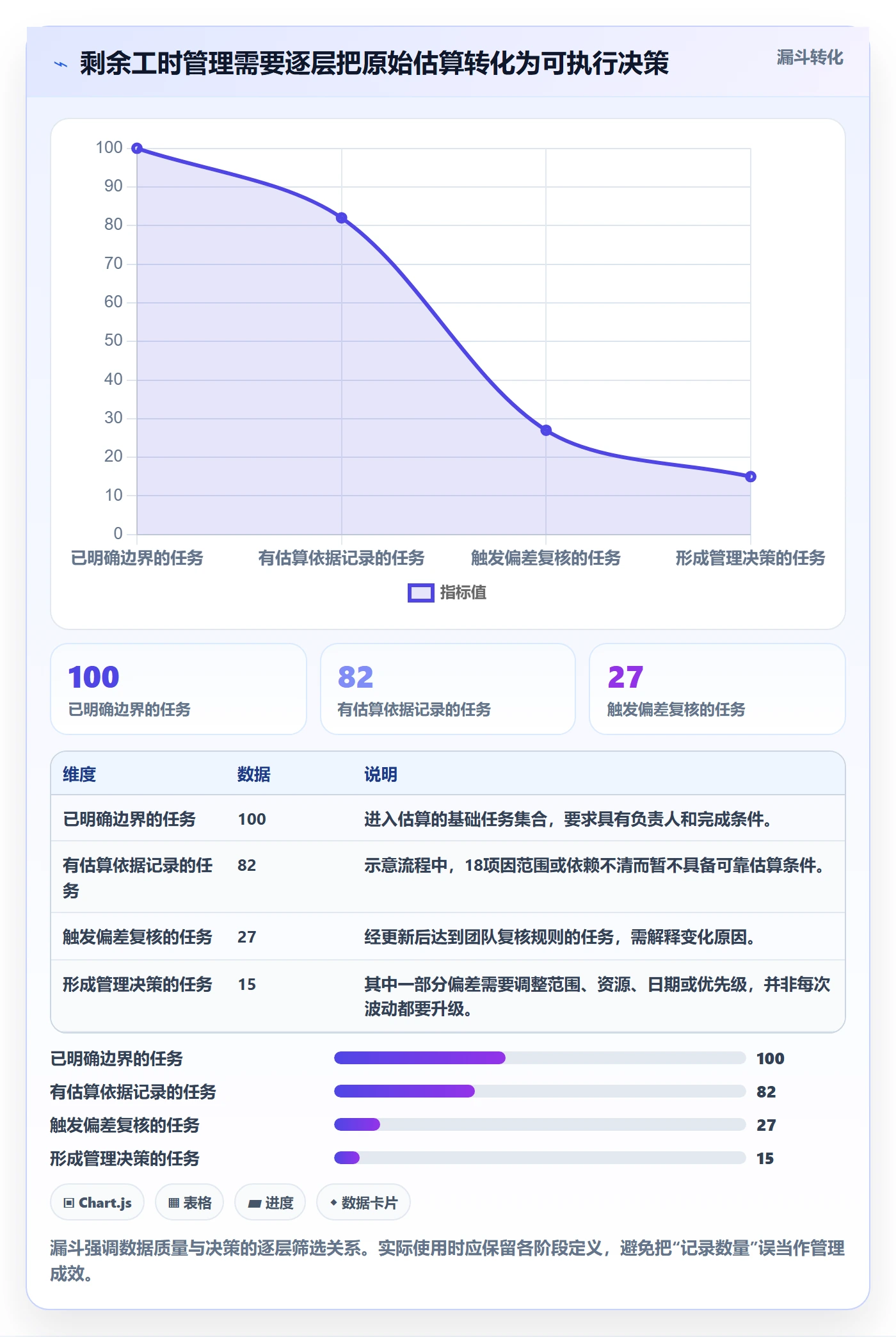
Task: Click the footer note starting 漏斗强调数据质量
Action: click(447, 1260)
